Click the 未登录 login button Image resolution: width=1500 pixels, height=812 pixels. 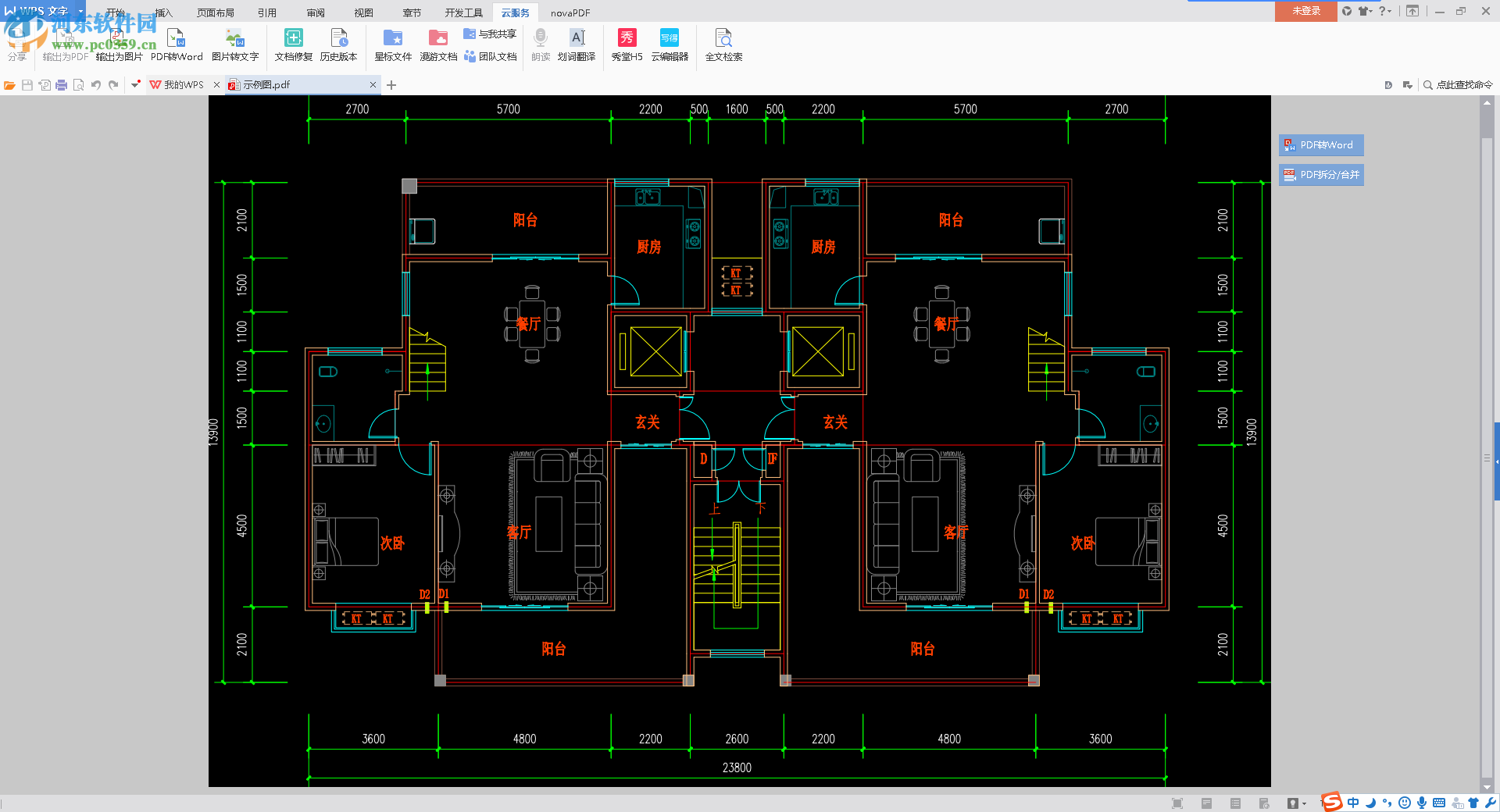click(x=1305, y=11)
